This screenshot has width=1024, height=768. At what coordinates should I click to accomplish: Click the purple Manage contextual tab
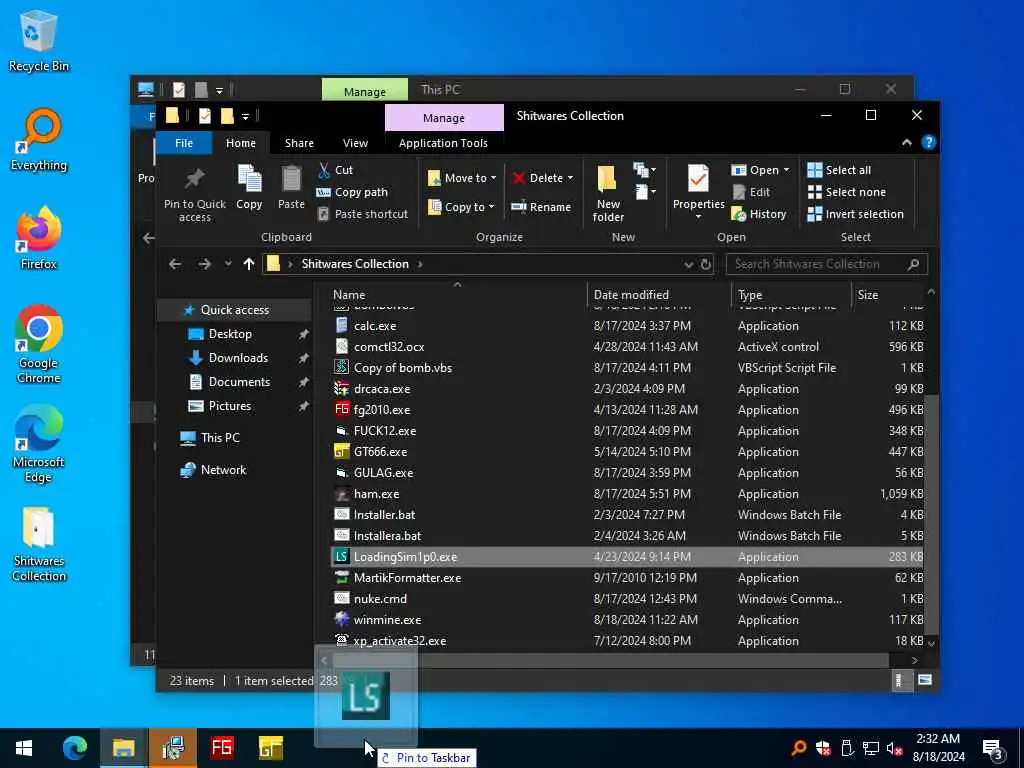pyautogui.click(x=444, y=118)
